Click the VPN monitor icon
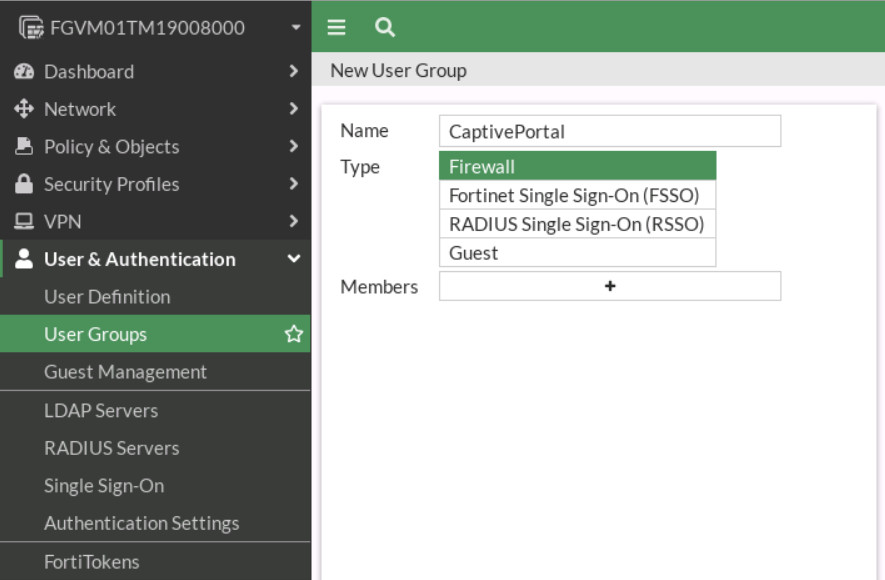 (x=23, y=221)
